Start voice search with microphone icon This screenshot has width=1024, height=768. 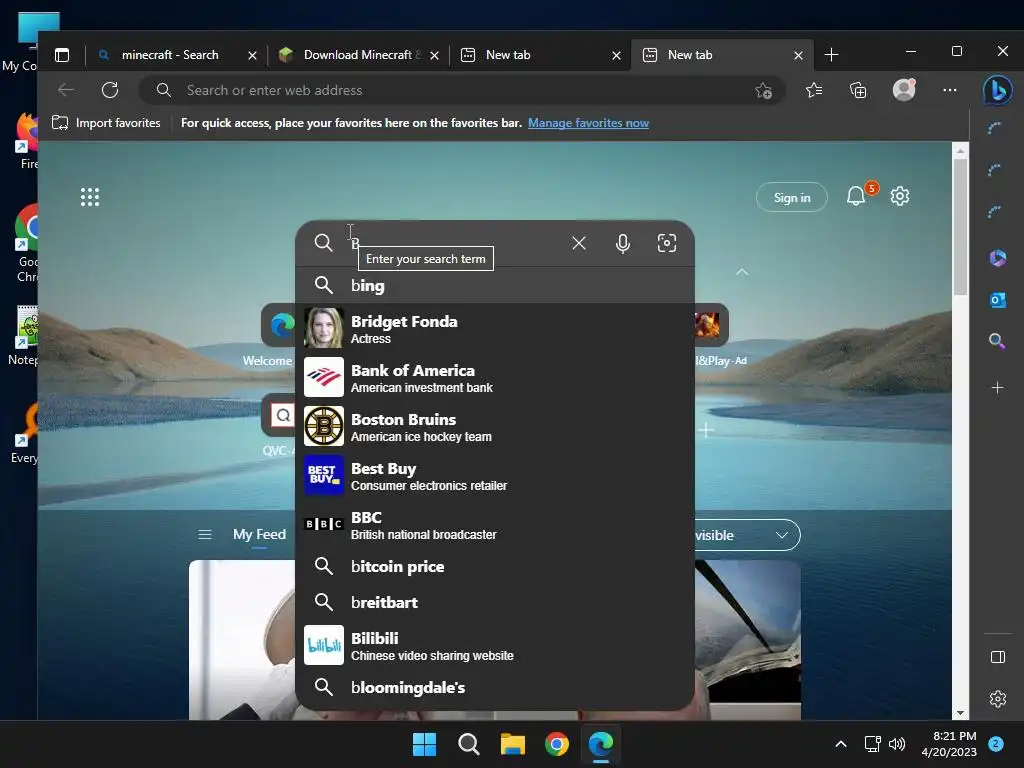pyautogui.click(x=623, y=243)
